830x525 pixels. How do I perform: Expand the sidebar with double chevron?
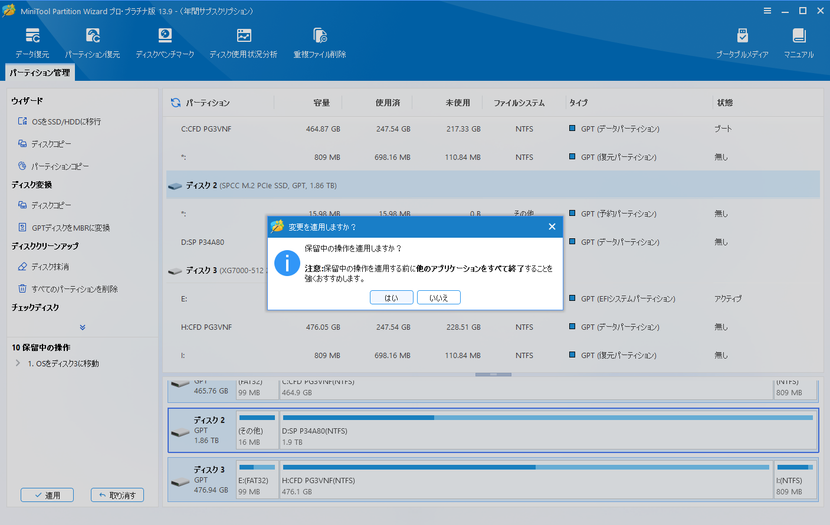click(x=83, y=328)
